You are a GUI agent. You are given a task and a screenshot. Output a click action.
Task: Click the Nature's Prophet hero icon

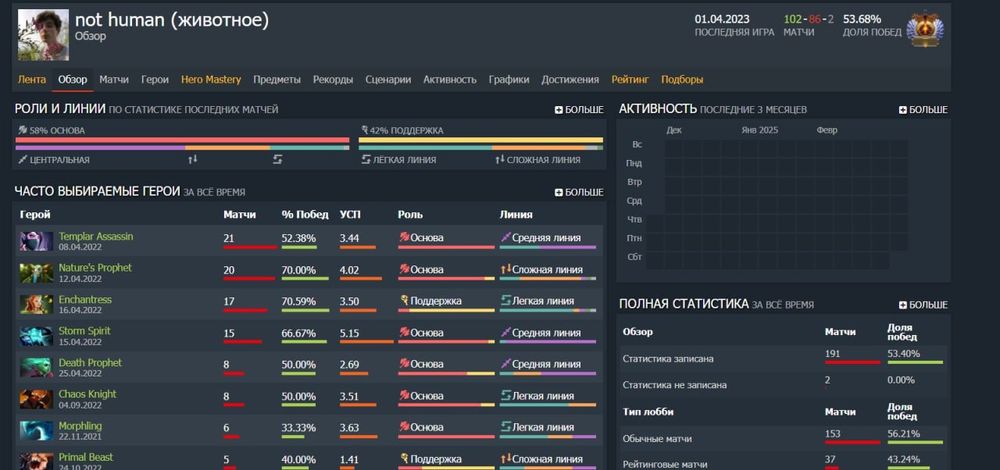pyautogui.click(x=36, y=273)
